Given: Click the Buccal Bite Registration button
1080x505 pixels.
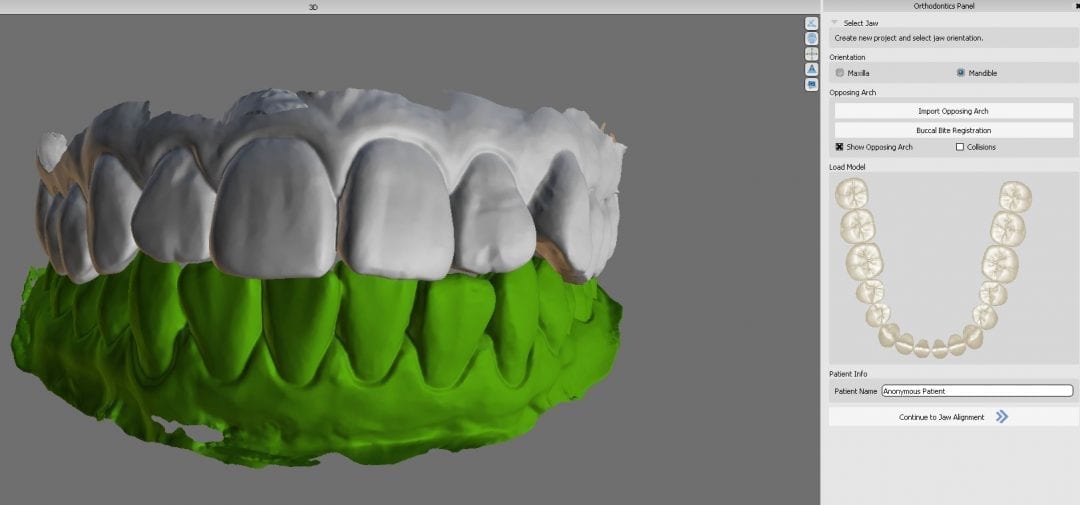Looking at the screenshot, I should (x=953, y=130).
